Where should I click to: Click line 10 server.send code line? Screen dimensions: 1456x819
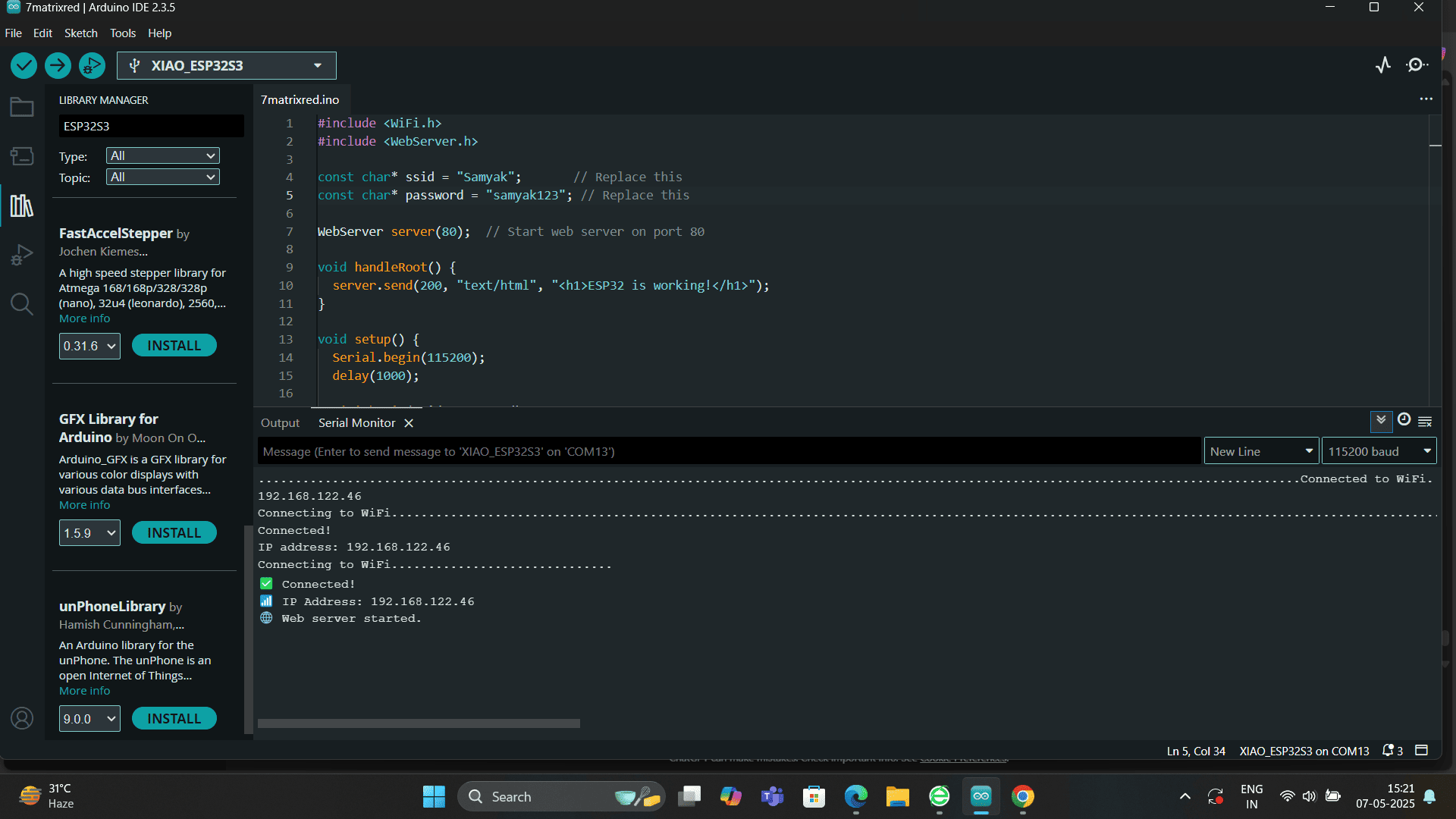pos(551,286)
